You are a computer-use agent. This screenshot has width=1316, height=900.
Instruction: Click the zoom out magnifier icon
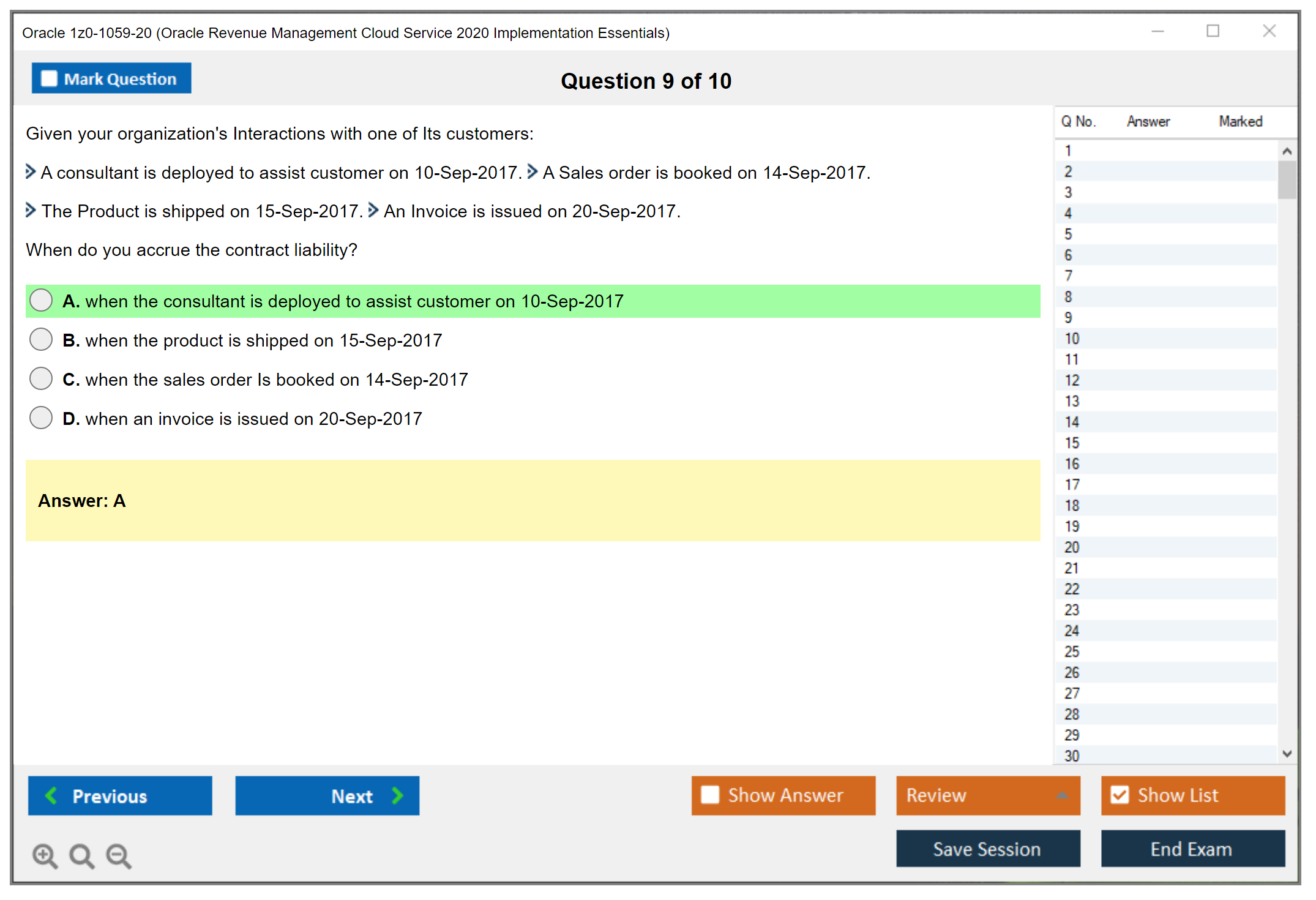click(x=119, y=855)
